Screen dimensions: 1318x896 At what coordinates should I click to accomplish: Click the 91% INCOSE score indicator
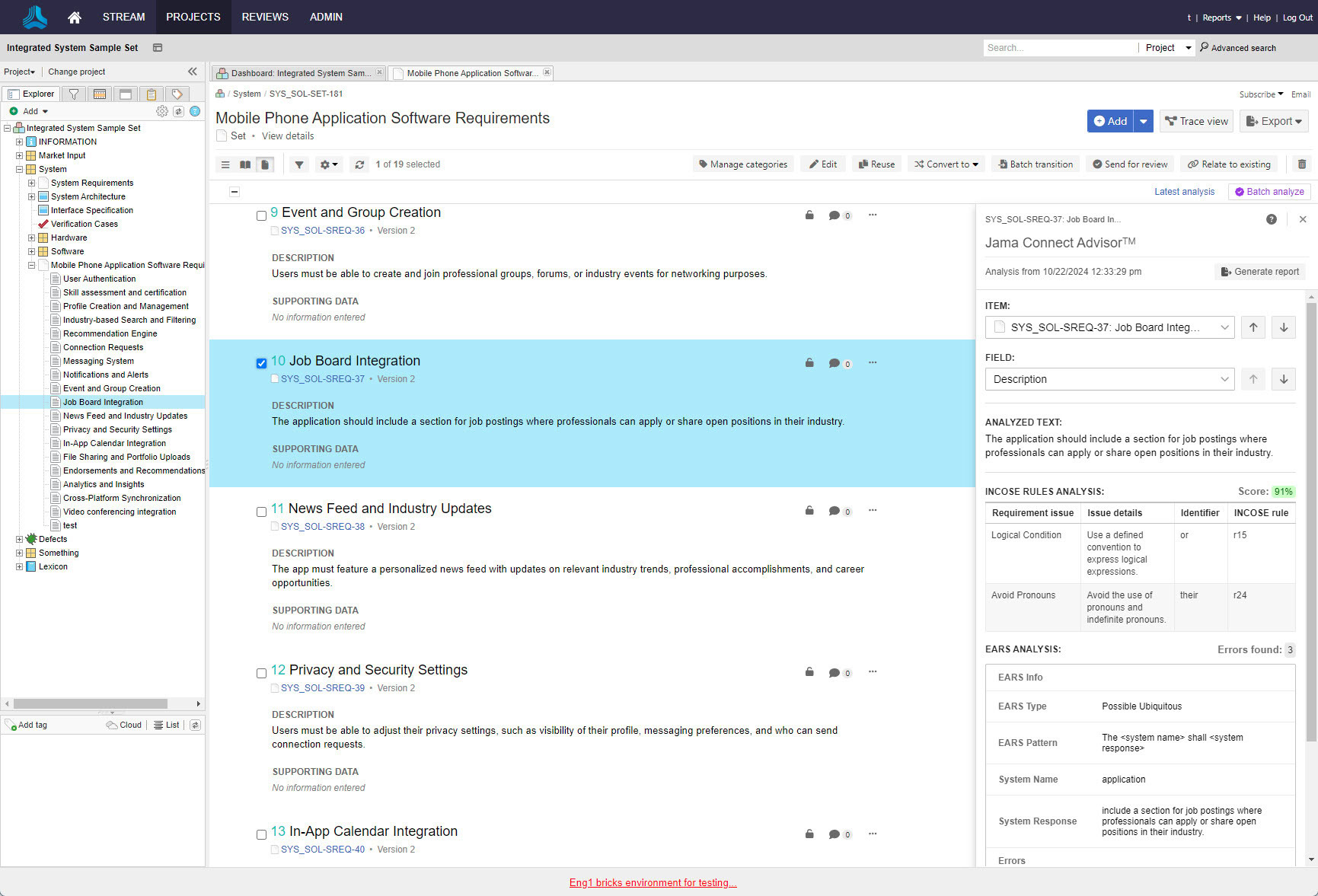tap(1283, 491)
